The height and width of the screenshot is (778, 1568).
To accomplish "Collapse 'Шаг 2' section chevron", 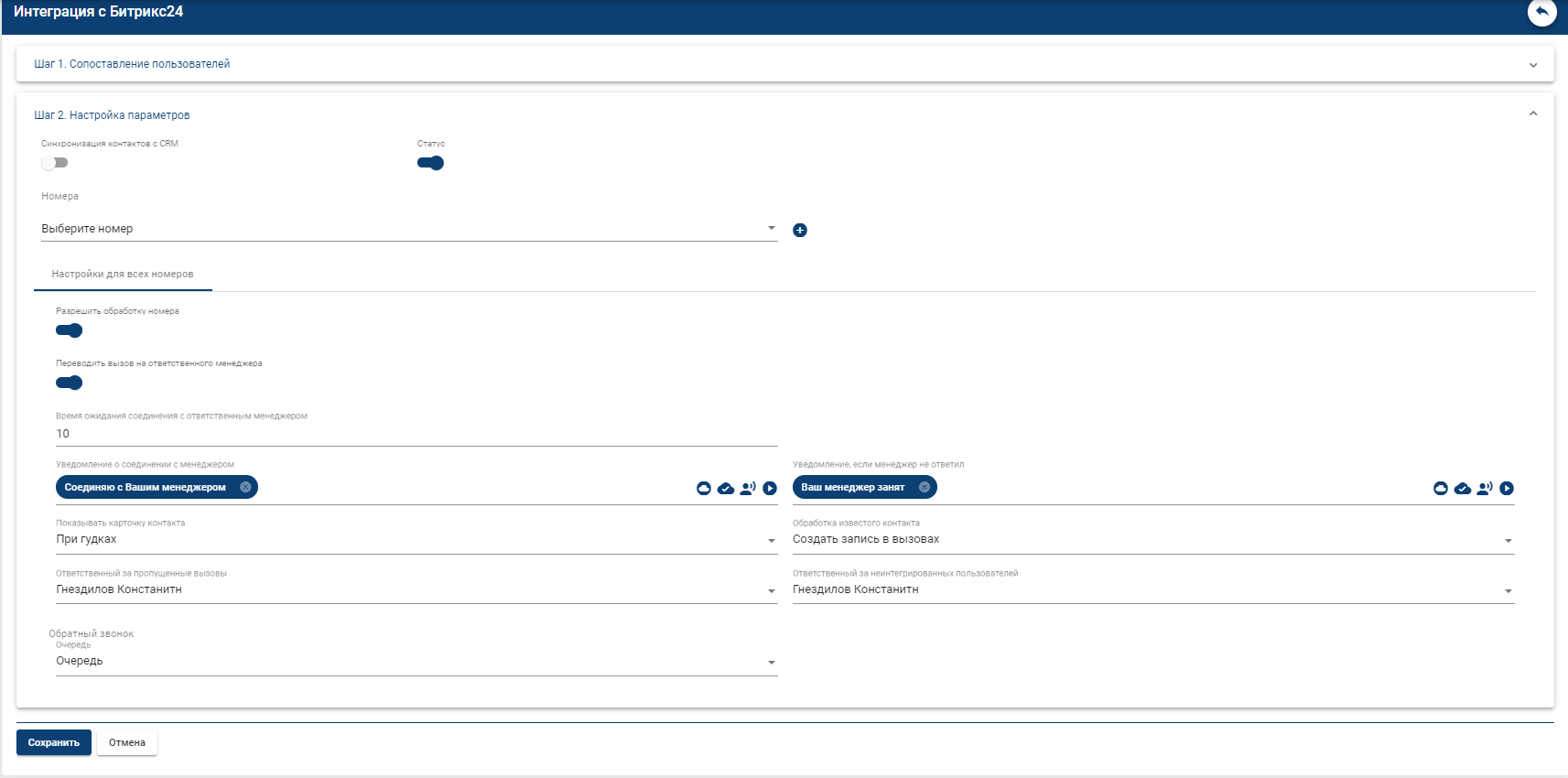I will pyautogui.click(x=1533, y=113).
